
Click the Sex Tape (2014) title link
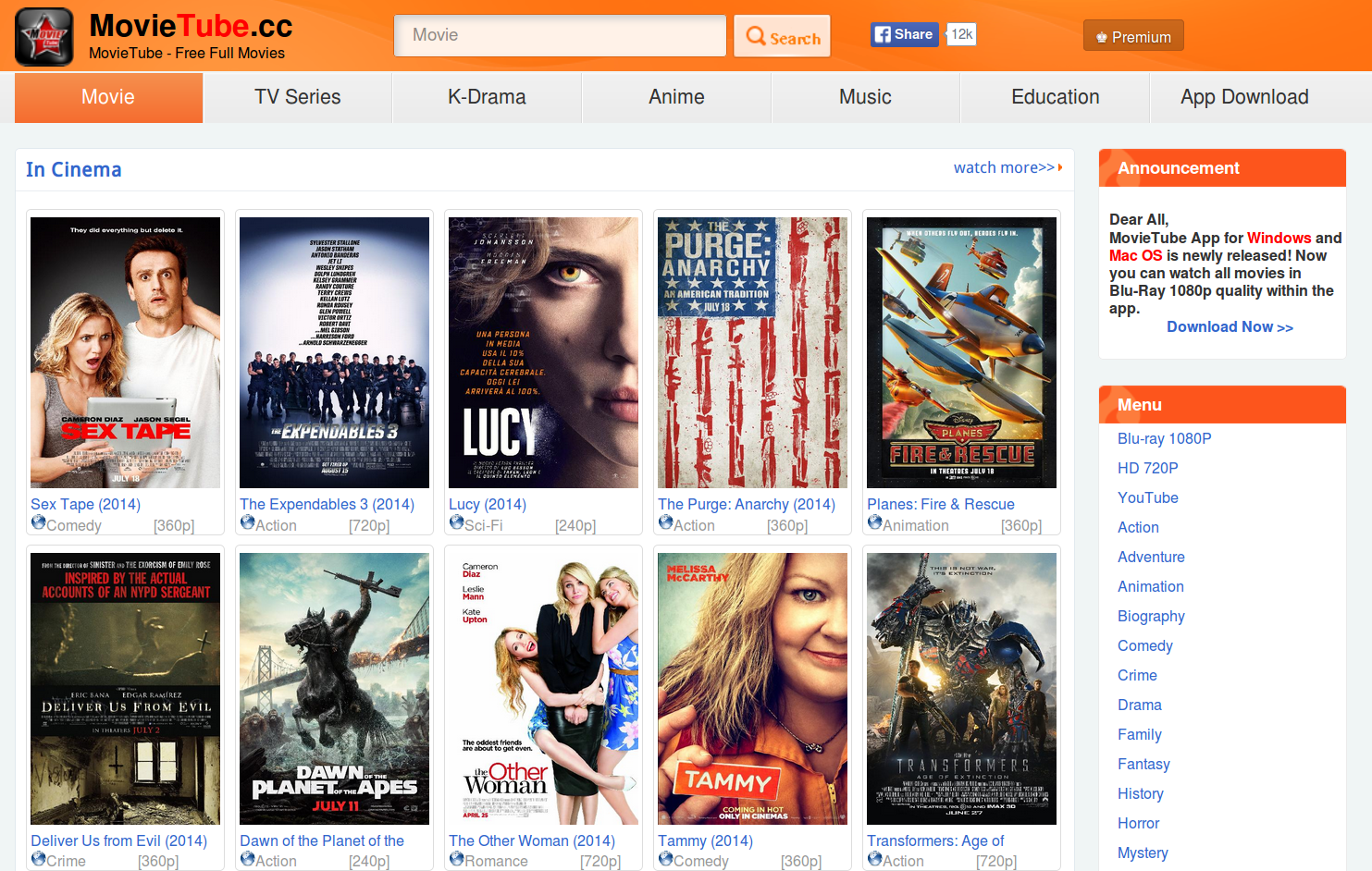pos(86,504)
